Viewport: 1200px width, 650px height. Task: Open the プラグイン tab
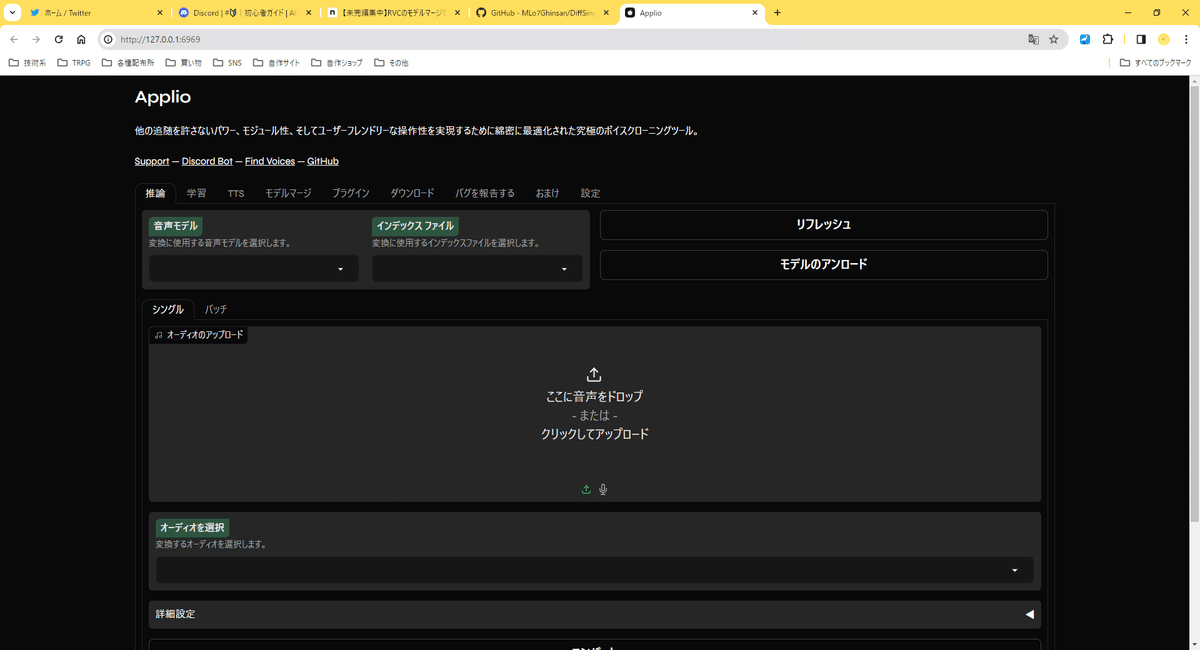click(351, 193)
